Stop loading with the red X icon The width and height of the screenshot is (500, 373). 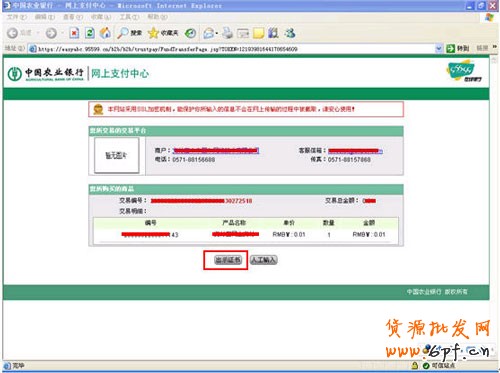(x=74, y=33)
